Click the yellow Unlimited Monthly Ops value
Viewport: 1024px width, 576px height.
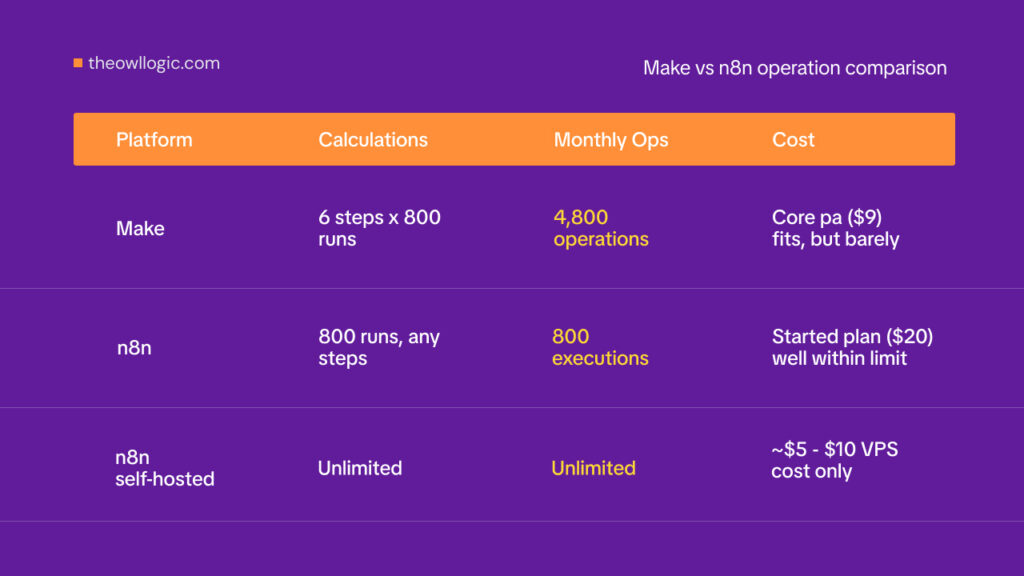(593, 468)
